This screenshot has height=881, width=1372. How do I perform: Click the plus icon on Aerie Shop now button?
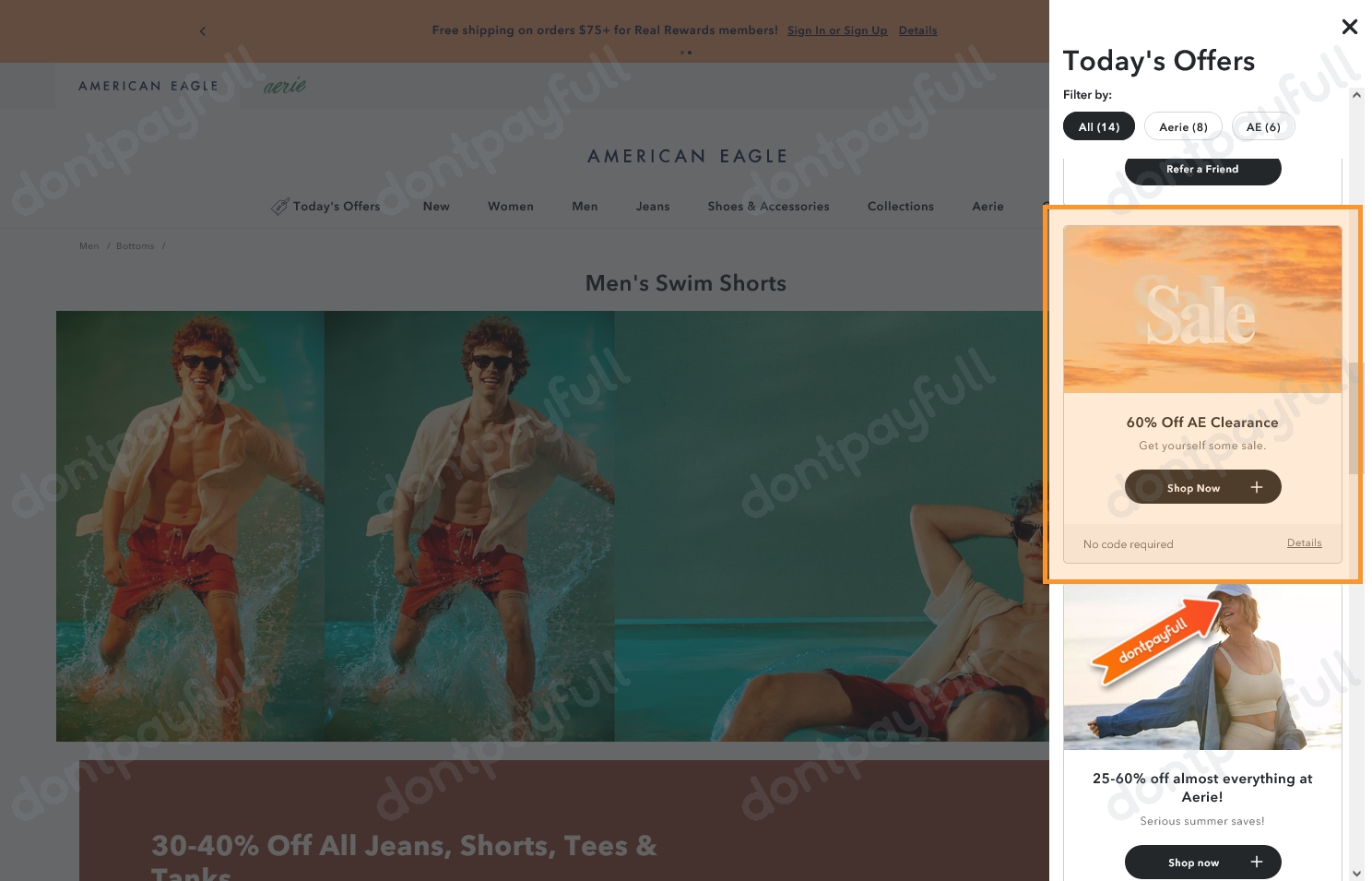click(x=1257, y=862)
